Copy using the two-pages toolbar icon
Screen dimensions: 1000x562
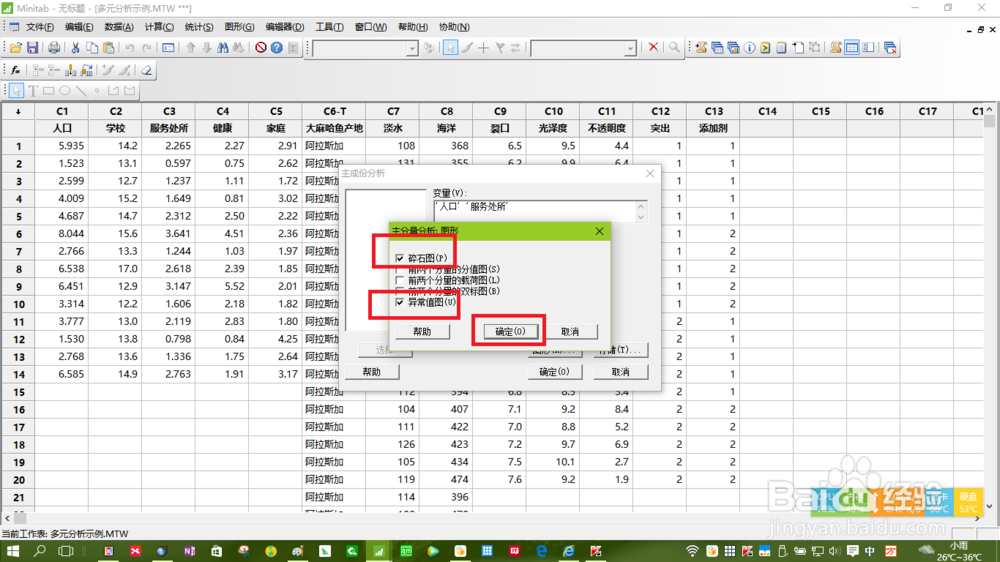[92, 48]
